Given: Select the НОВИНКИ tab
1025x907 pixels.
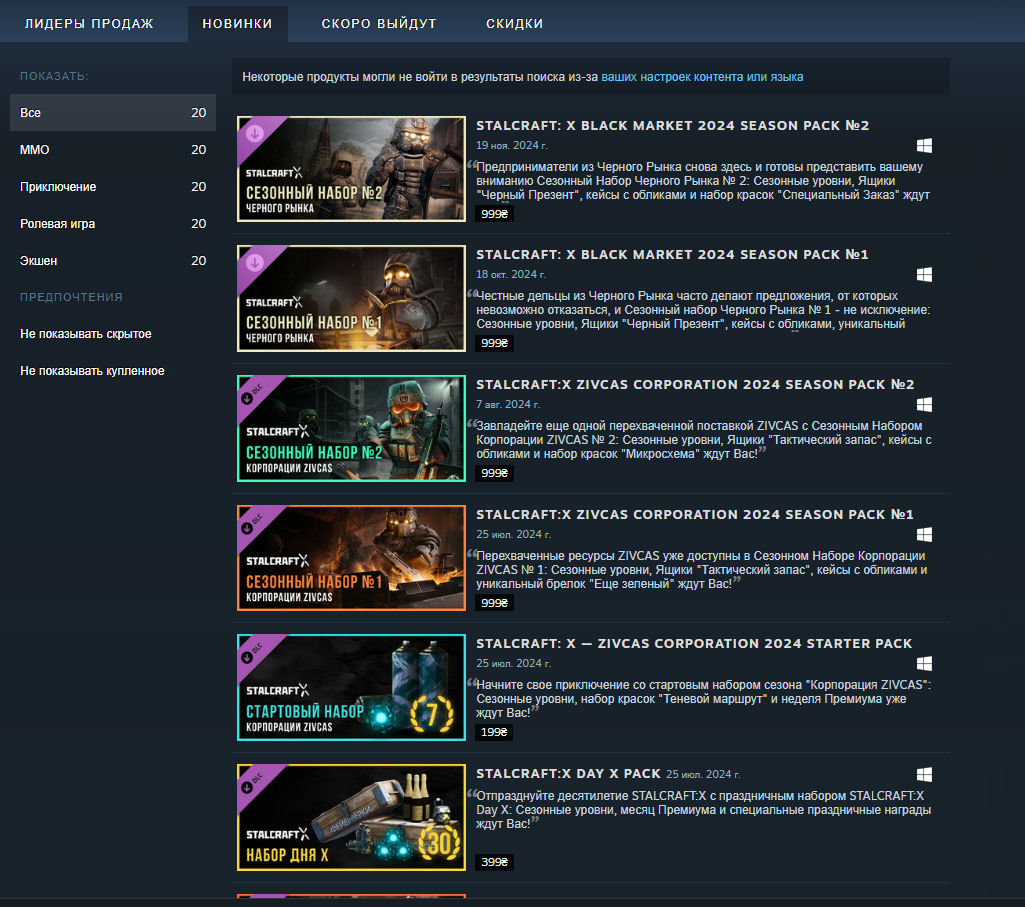Looking at the screenshot, I should point(237,24).
